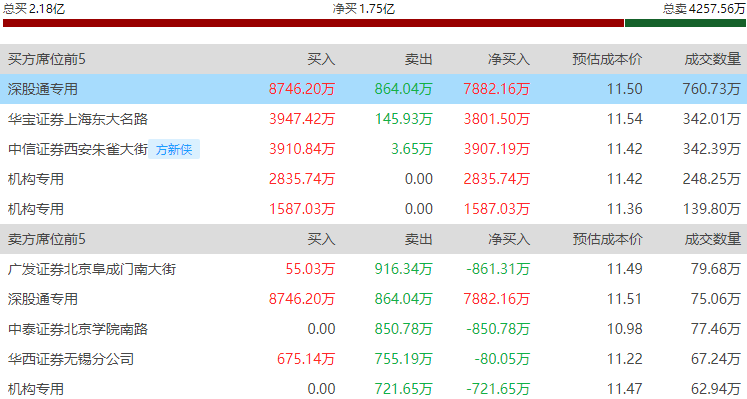Open 华西证券无锡分公司 seat
Viewport: 747px width, 399px height.
pyautogui.click(x=71, y=359)
